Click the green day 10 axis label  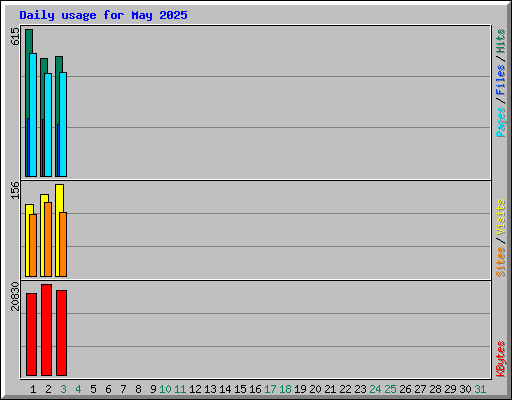(x=165, y=389)
